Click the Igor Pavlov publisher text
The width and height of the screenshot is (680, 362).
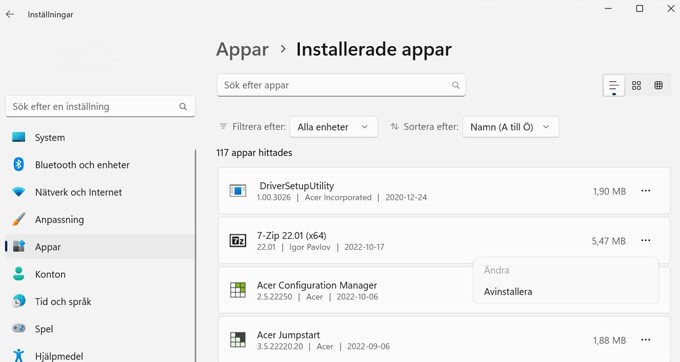(310, 247)
